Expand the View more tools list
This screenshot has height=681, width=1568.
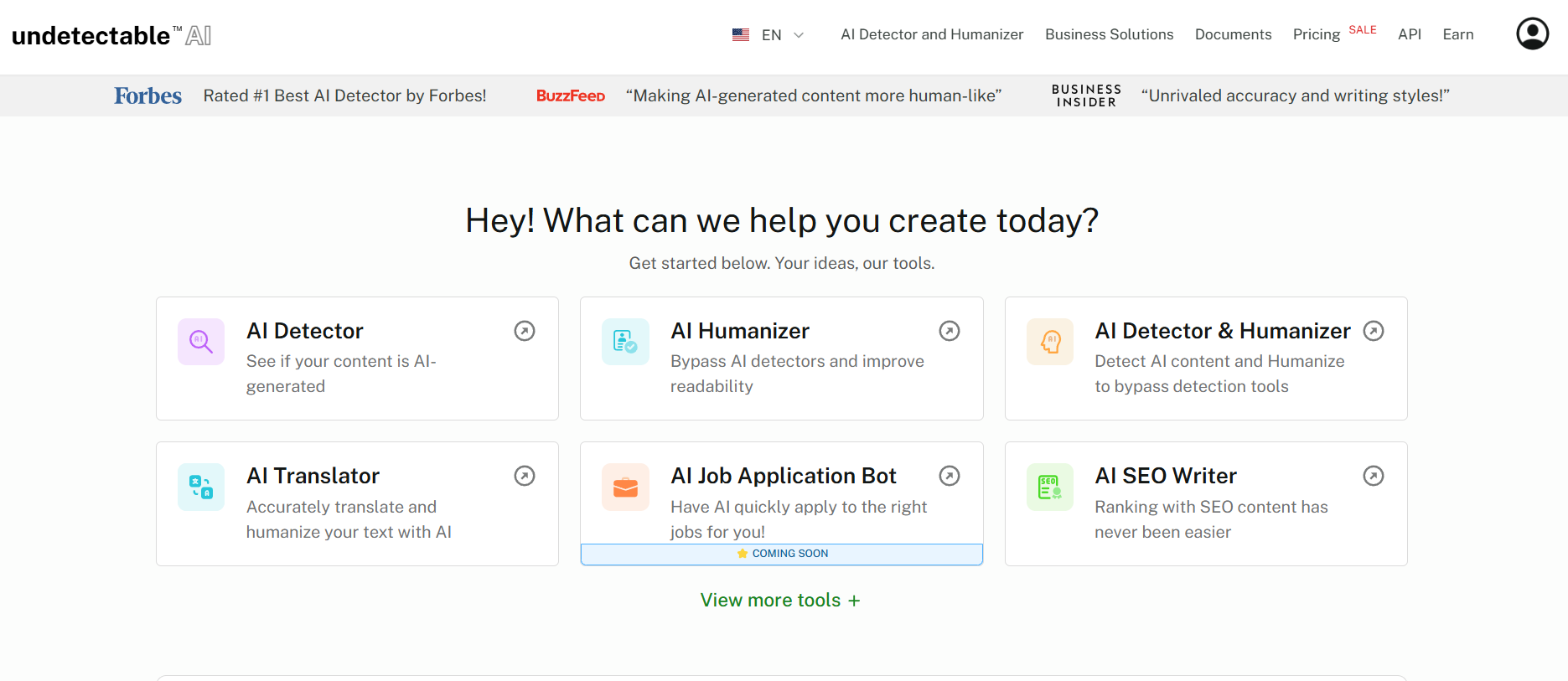pos(779,600)
